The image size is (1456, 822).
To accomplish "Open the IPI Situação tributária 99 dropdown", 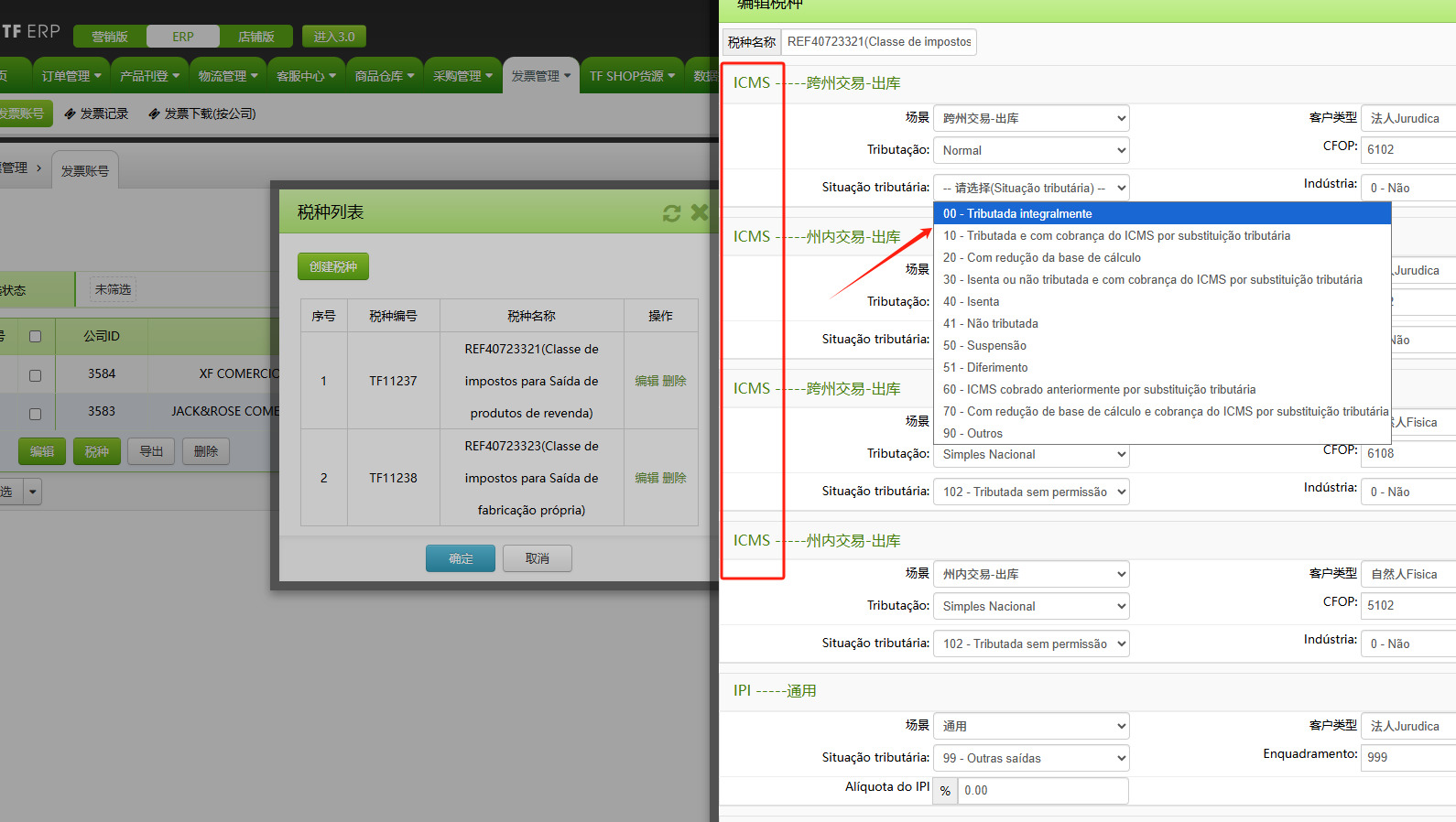I will (1030, 758).
